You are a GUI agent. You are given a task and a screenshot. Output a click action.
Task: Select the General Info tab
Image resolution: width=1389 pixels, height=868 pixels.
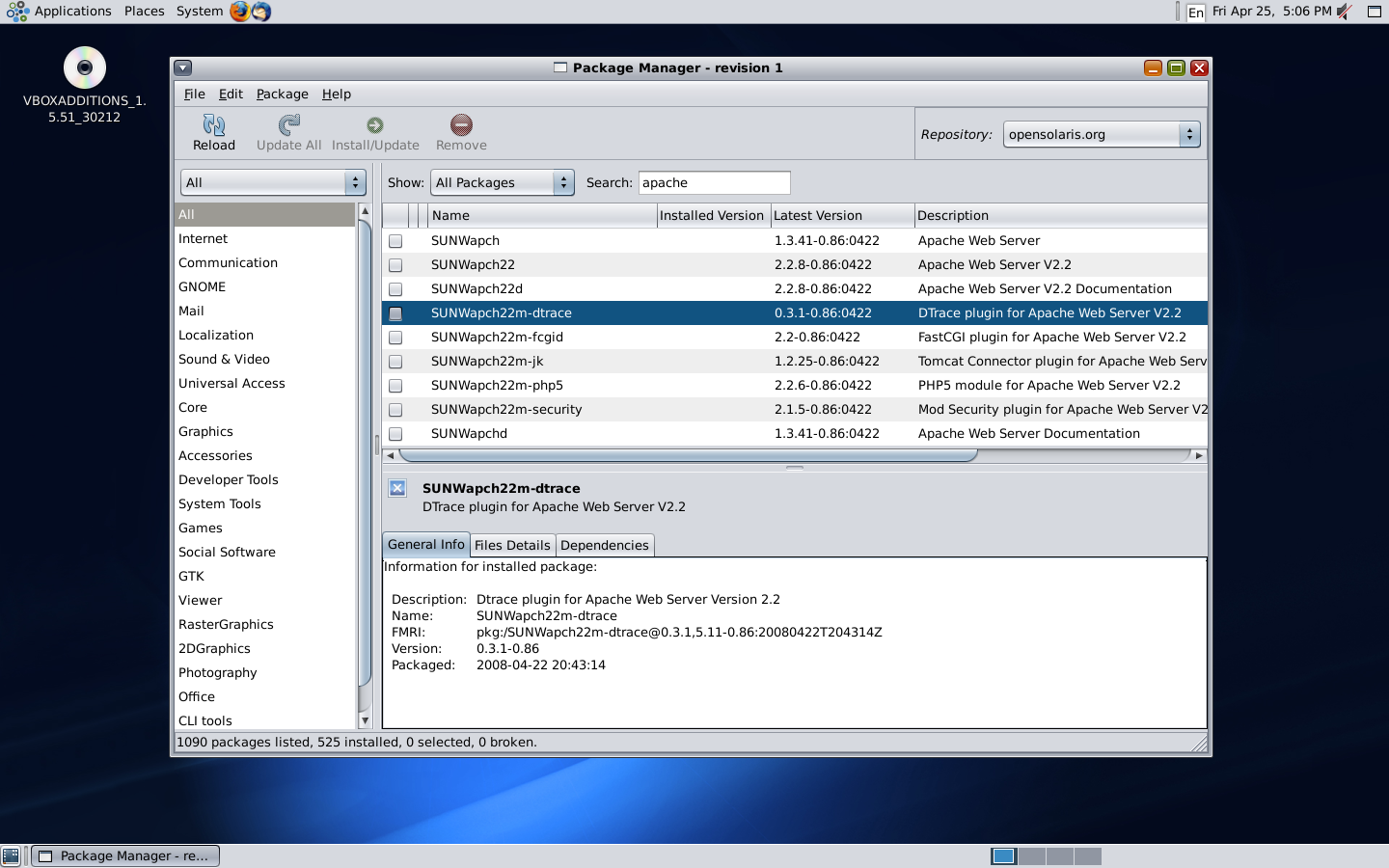pos(426,544)
